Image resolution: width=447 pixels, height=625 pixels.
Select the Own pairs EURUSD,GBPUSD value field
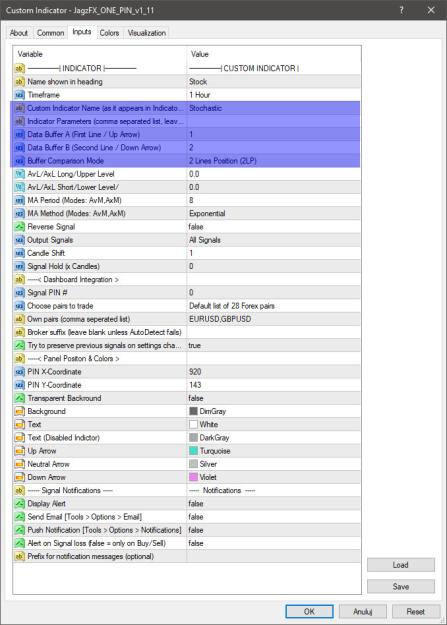274,319
